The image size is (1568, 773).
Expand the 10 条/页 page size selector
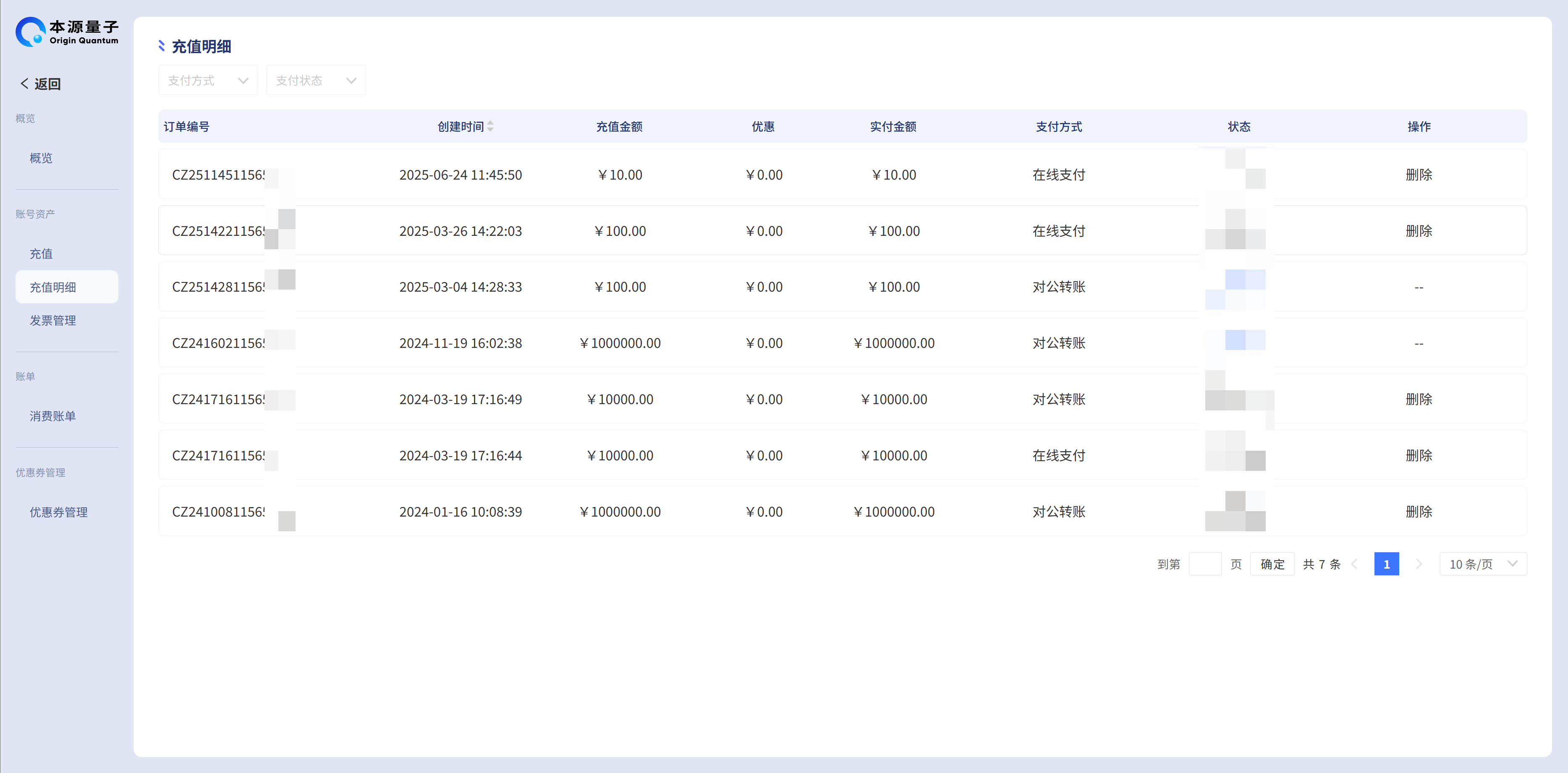point(1482,564)
